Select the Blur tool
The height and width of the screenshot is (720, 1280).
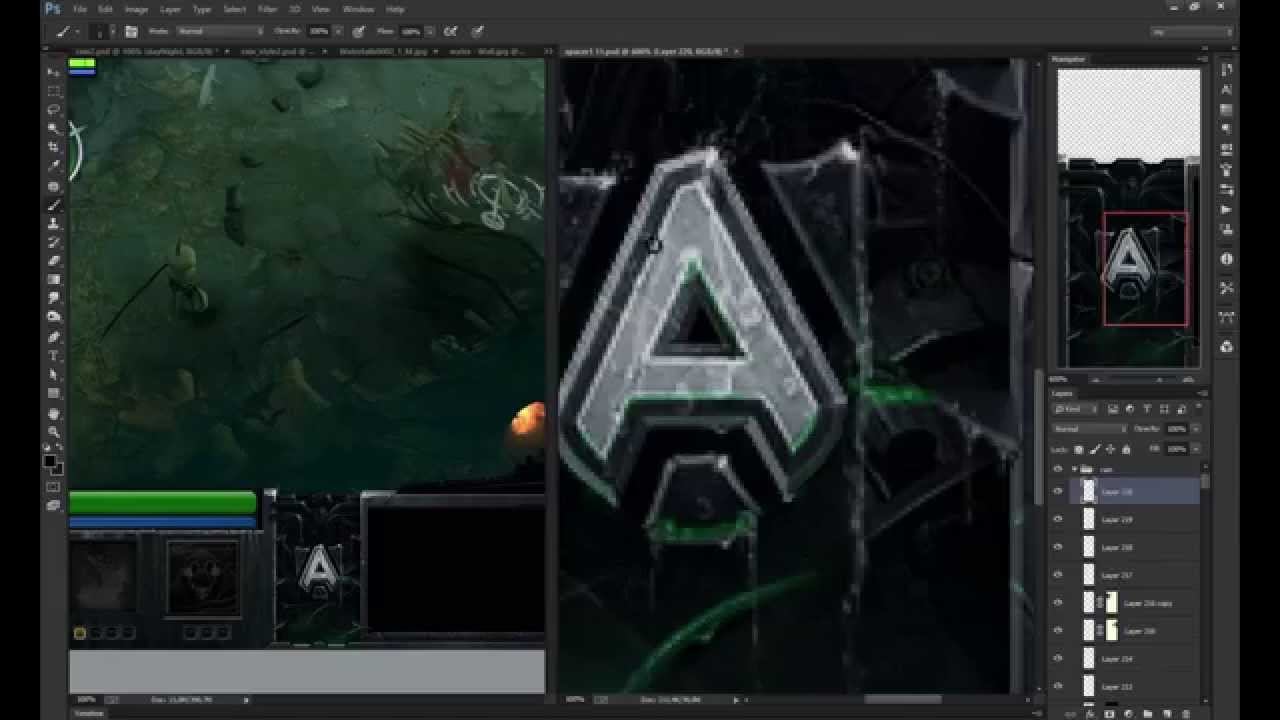(54, 299)
